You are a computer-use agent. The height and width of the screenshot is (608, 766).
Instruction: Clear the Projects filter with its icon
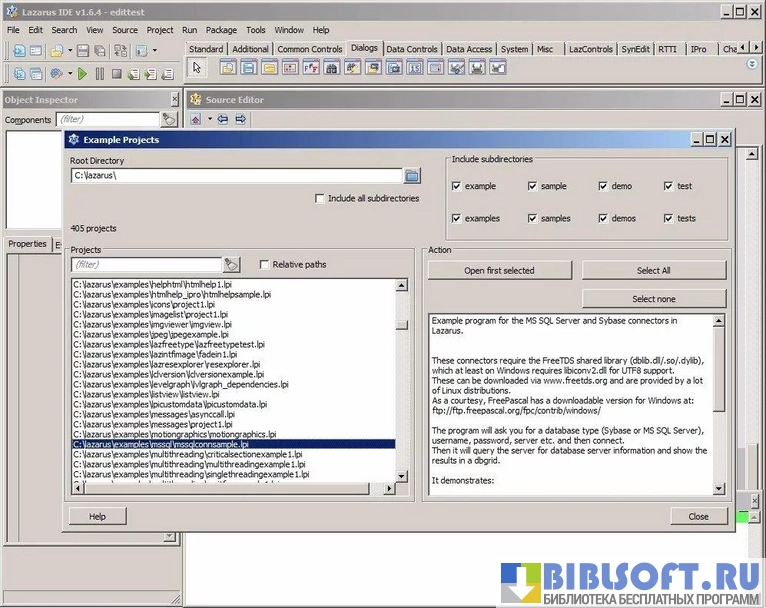click(x=232, y=265)
